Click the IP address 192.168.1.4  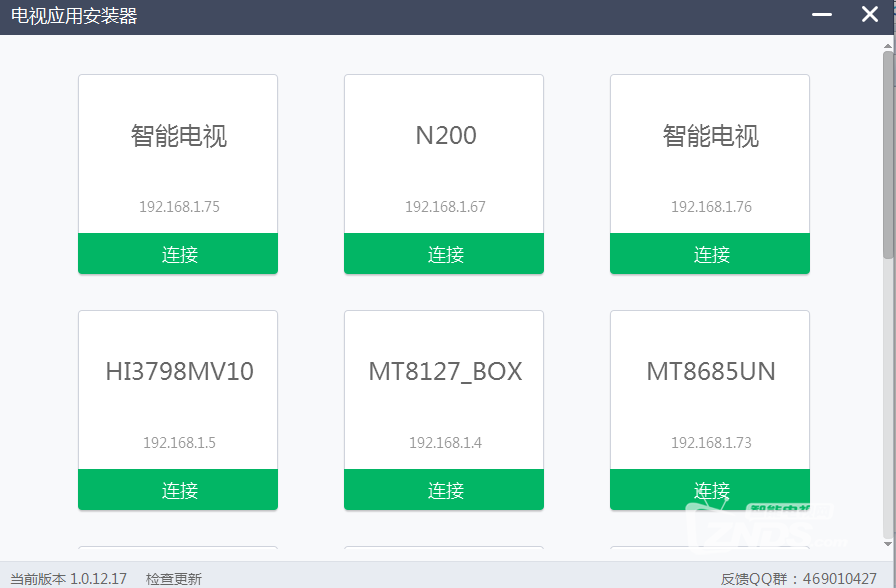445,442
